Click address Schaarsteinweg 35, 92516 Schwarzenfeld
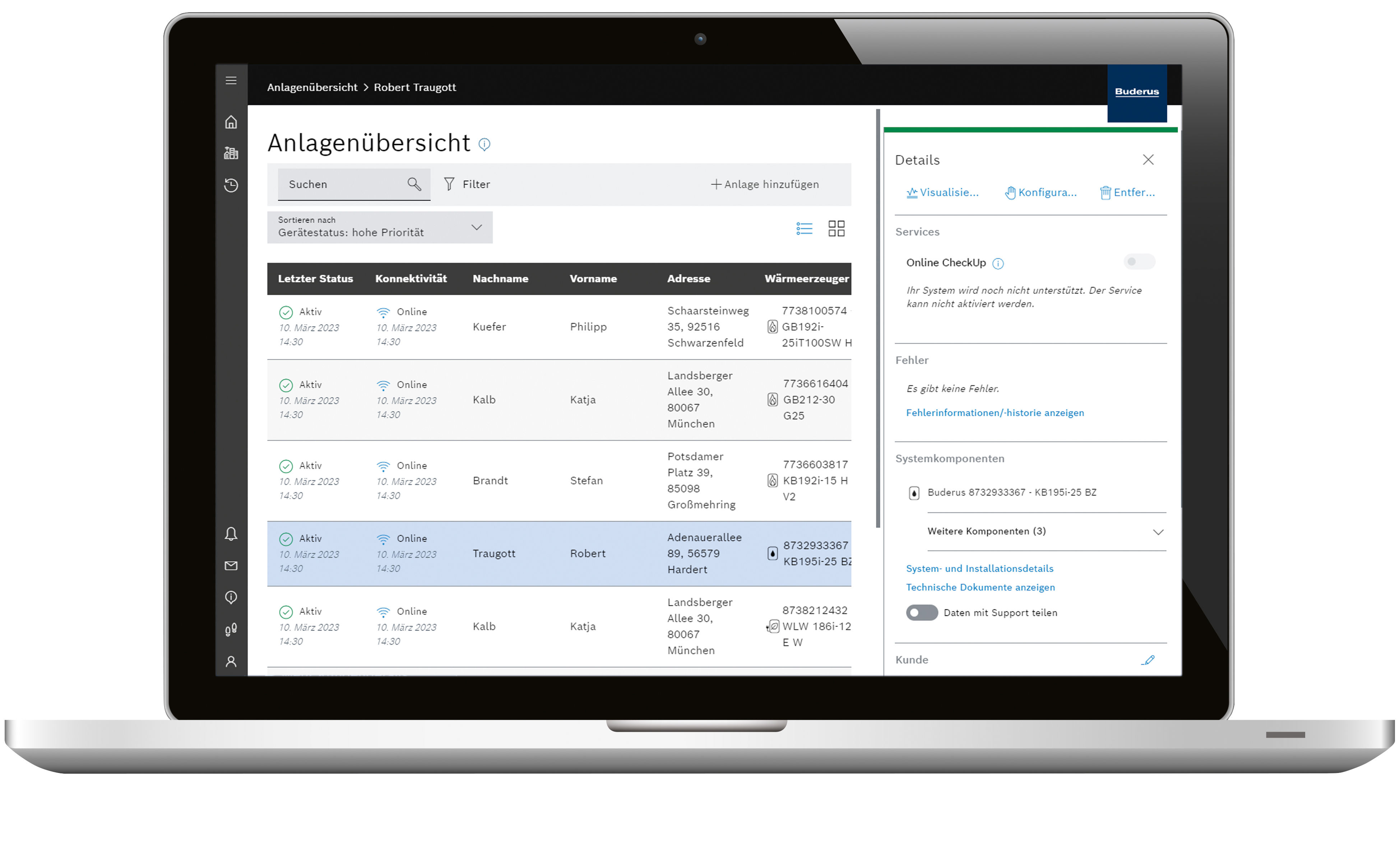This screenshot has height=848, width=1400. 708,327
